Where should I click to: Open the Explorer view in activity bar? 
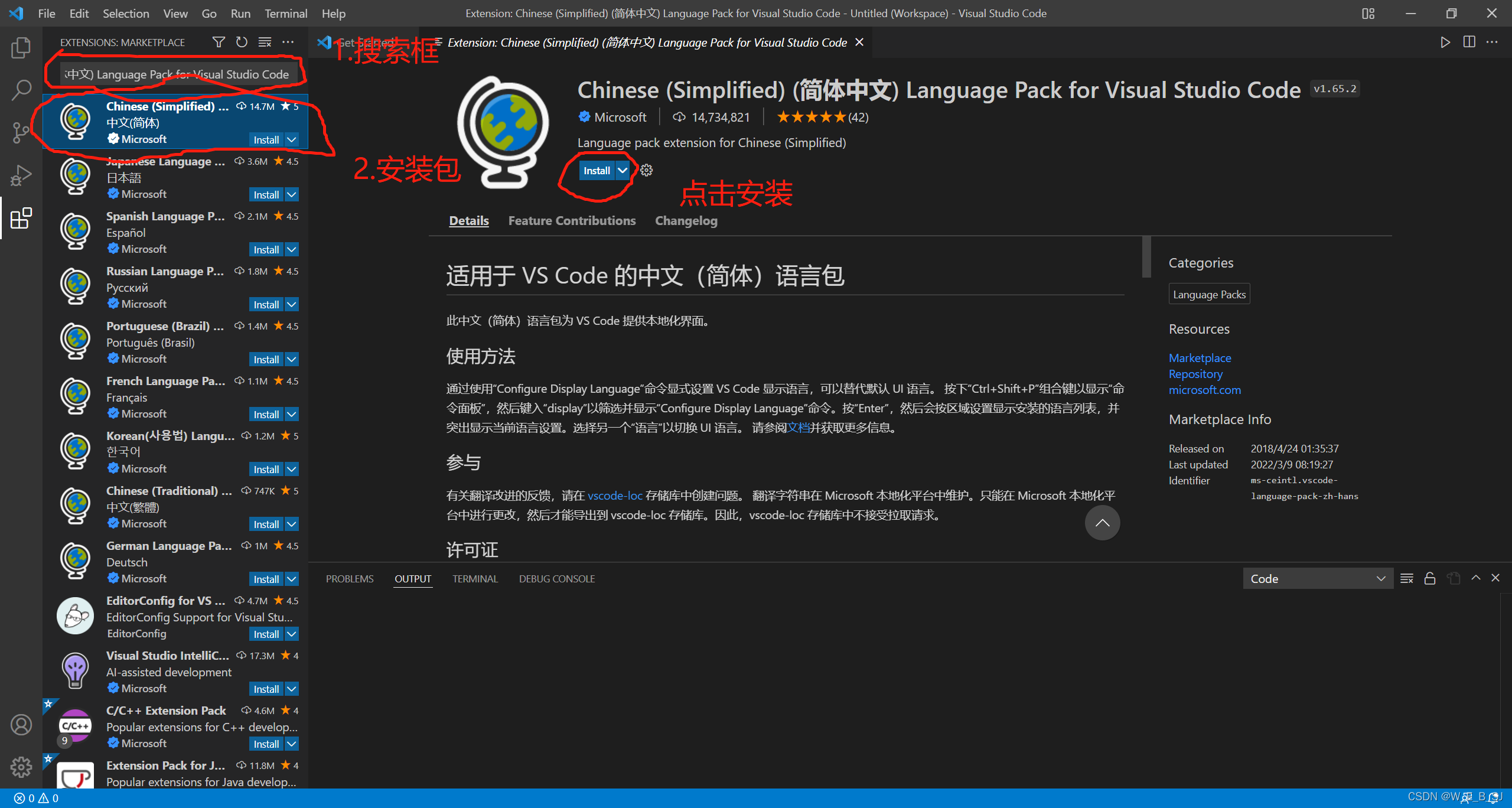pyautogui.click(x=21, y=48)
